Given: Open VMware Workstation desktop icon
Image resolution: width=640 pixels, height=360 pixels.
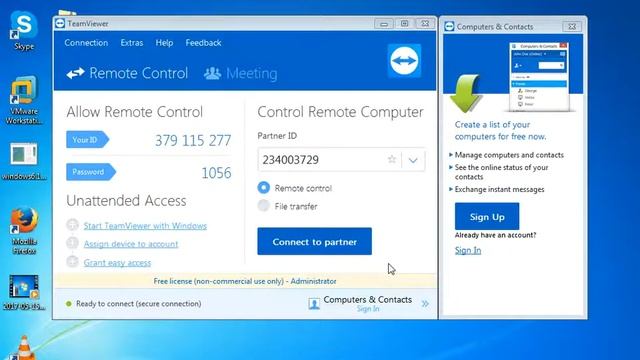Looking at the screenshot, I should [x=24, y=100].
